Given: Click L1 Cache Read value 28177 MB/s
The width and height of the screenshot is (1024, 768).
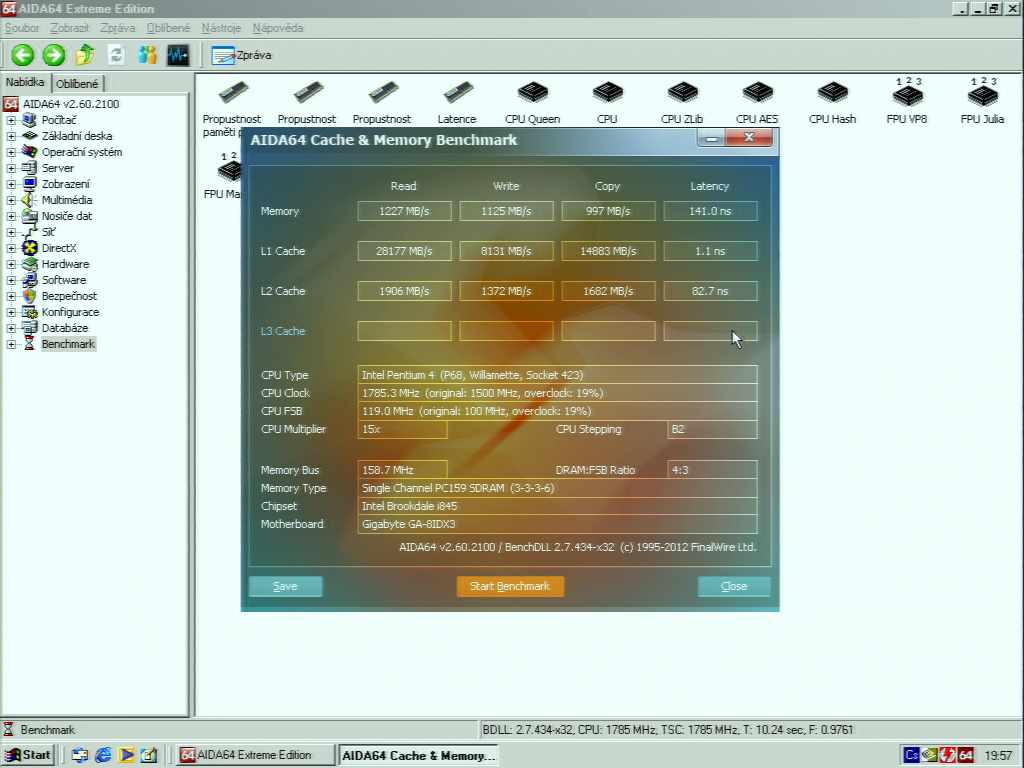Looking at the screenshot, I should point(404,251).
